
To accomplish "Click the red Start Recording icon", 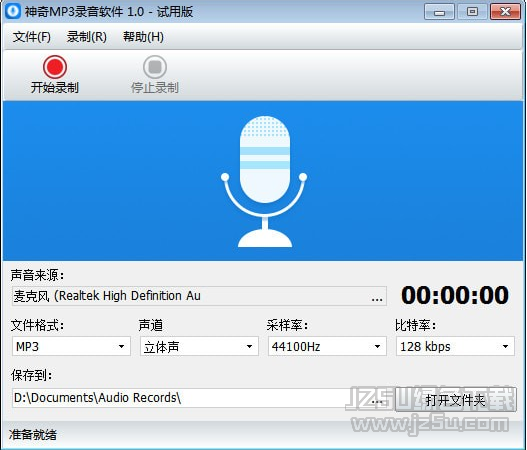I will pyautogui.click(x=55, y=67).
